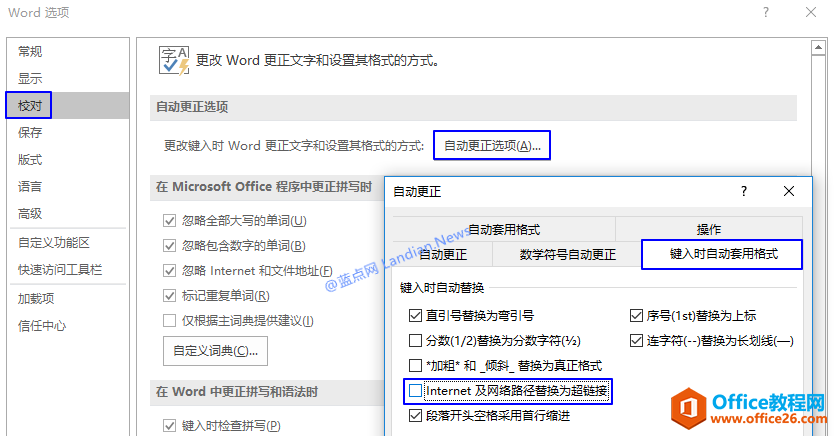The image size is (834, 436).
Task: Toggle 直引号替换为弯引号 checkbox
Action: (x=415, y=316)
